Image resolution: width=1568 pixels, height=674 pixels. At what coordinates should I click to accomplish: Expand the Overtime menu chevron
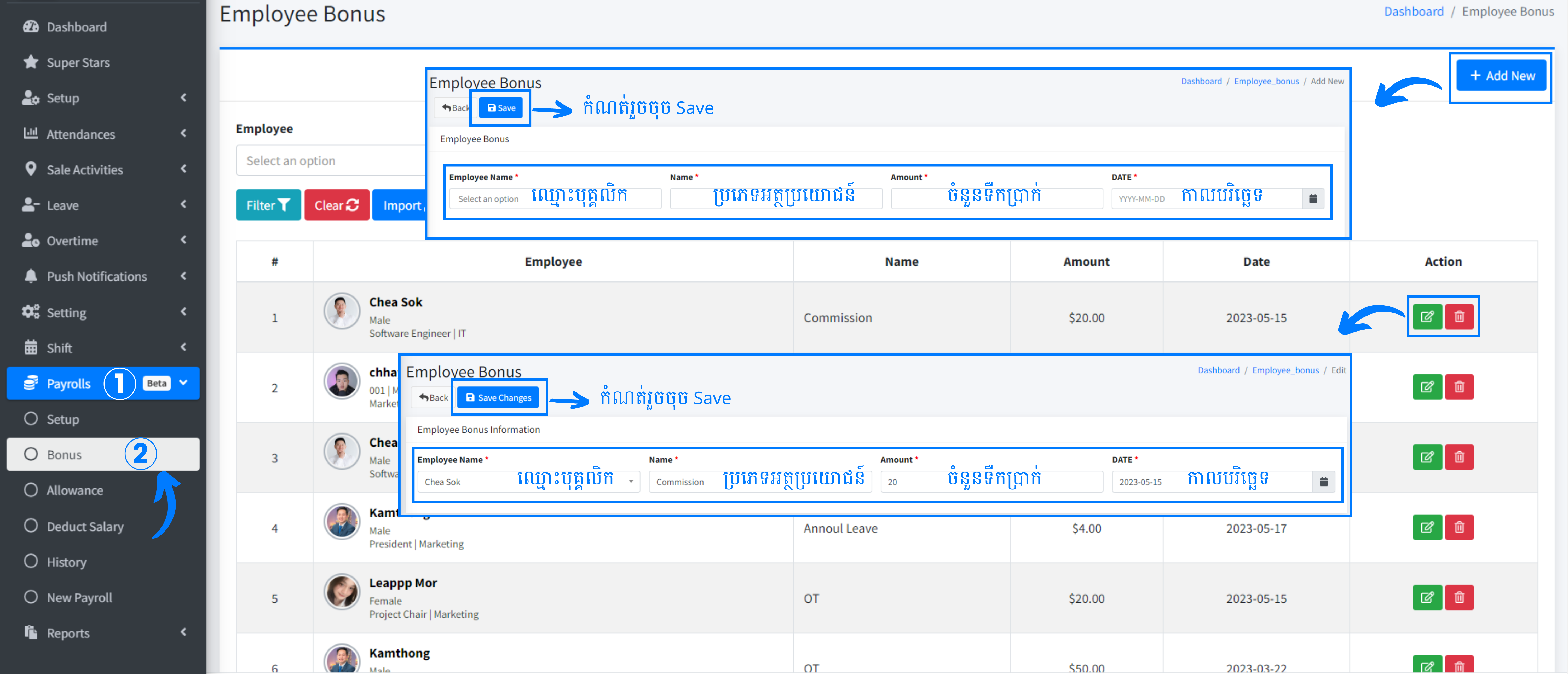click(183, 240)
